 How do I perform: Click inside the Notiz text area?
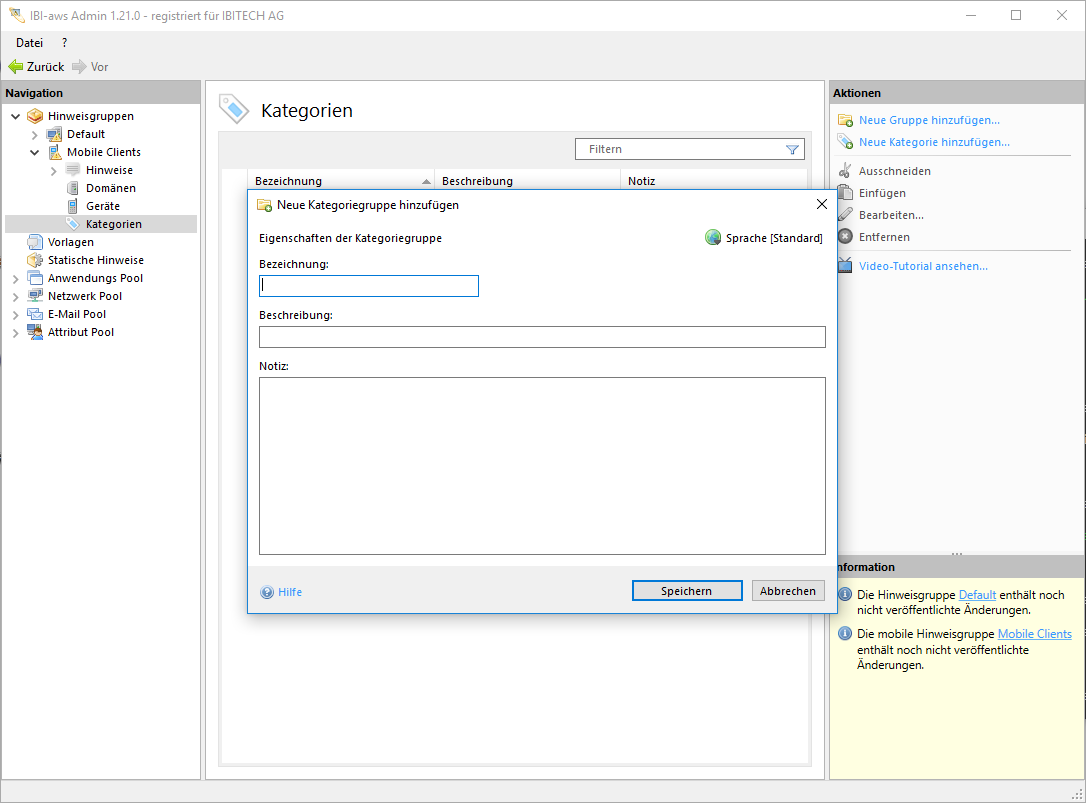(542, 465)
